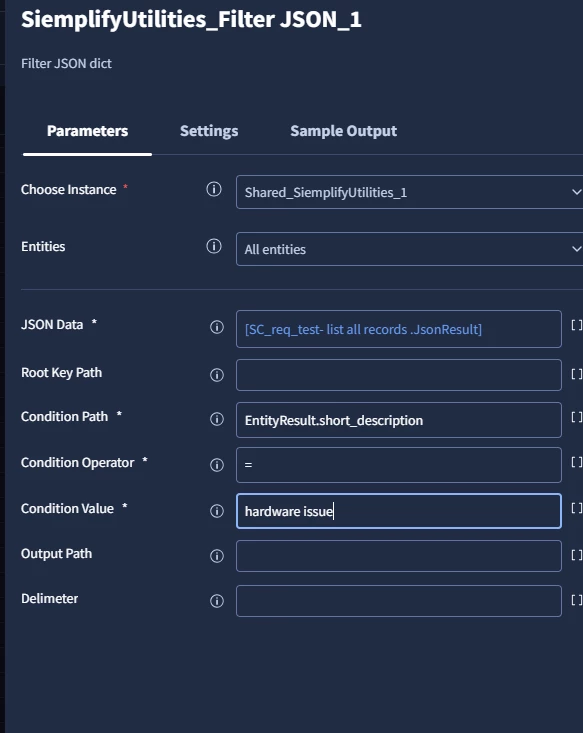Image resolution: width=583 pixels, height=733 pixels.
Task: Open placeholder picker beside JSON Data field
Action: point(576,325)
